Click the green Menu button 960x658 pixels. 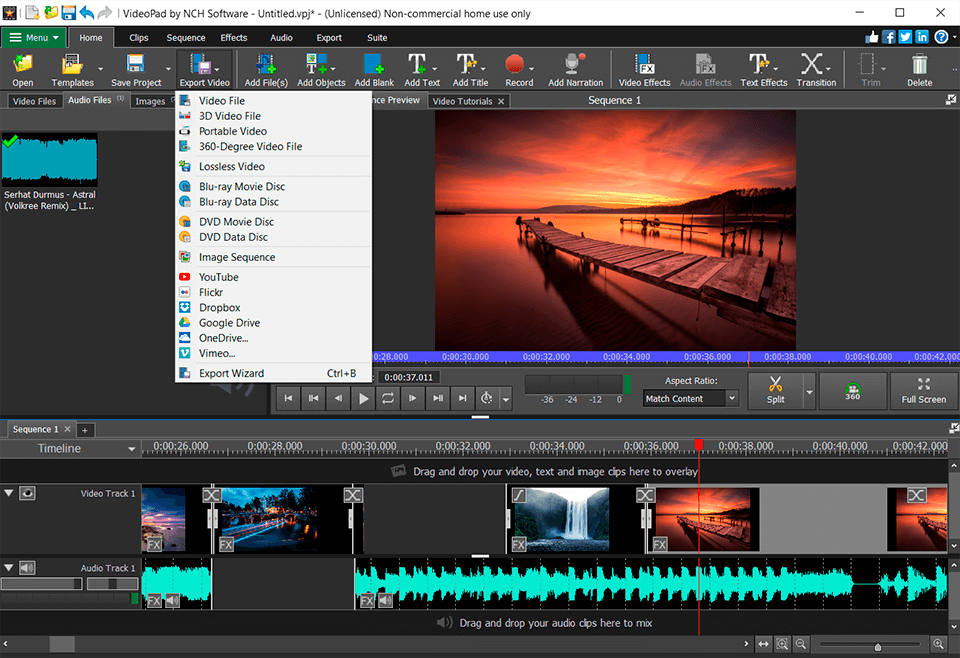pyautogui.click(x=33, y=38)
